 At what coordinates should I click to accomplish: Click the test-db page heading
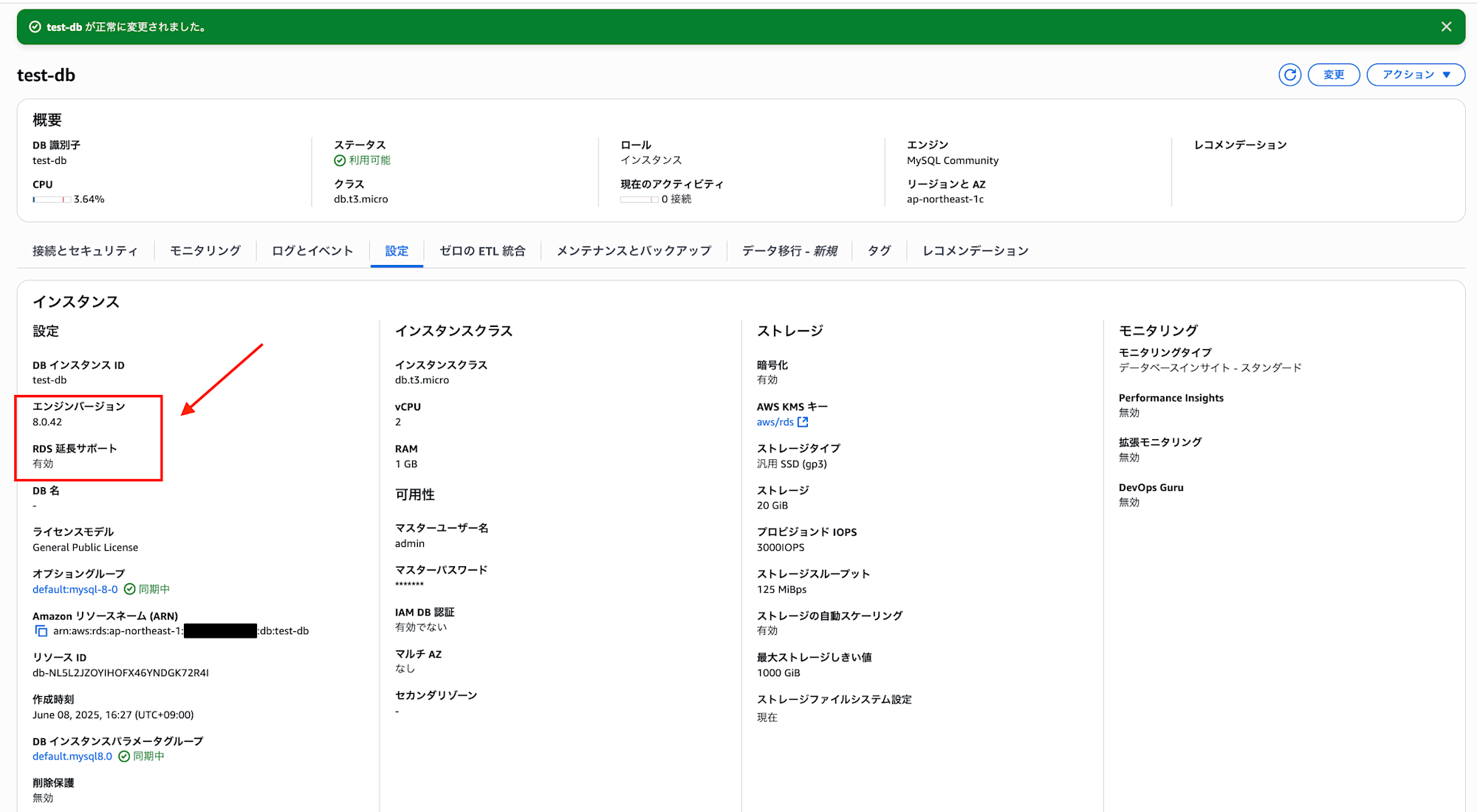coord(46,75)
